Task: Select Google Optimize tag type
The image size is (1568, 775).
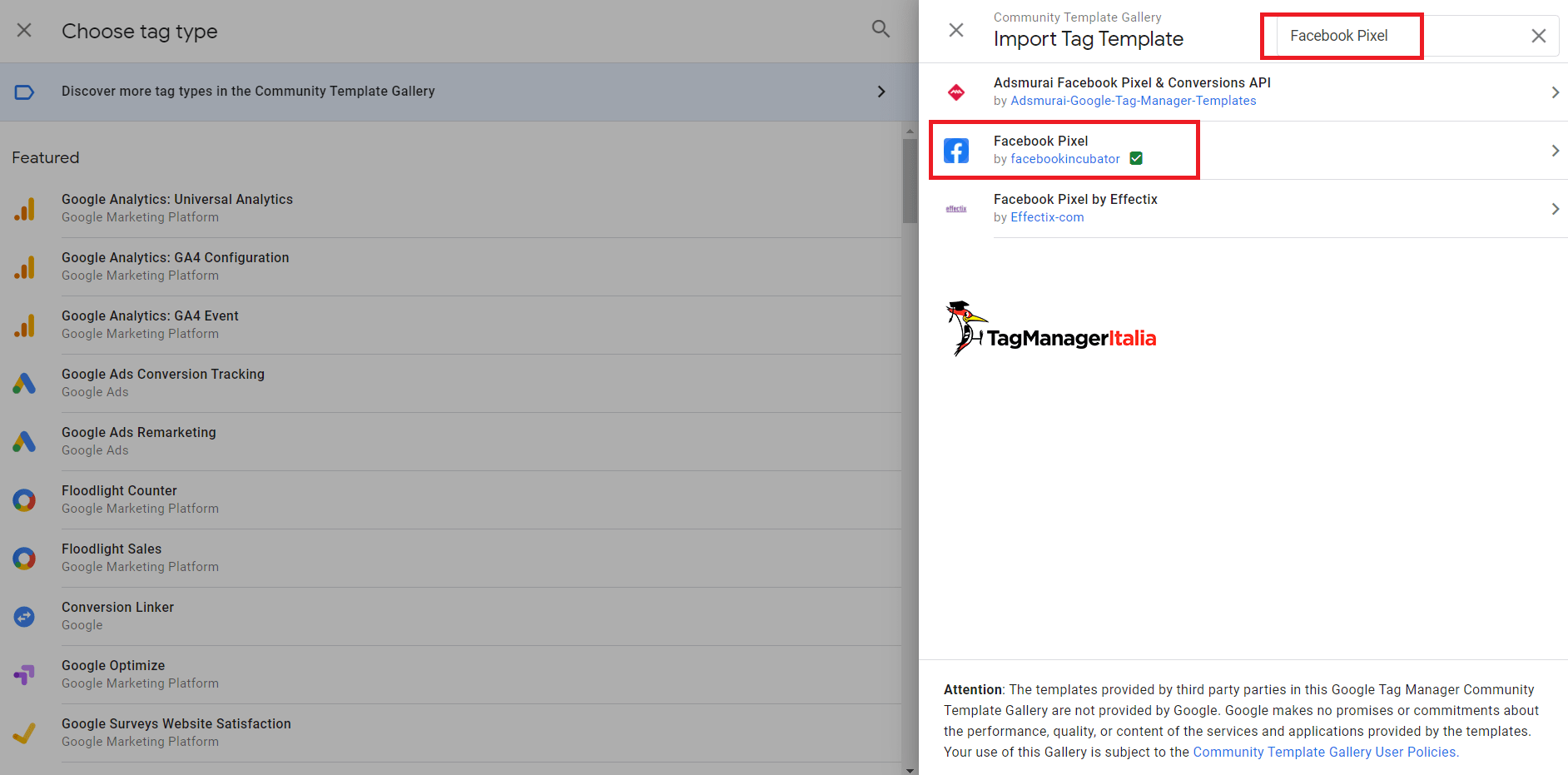Action: tap(450, 675)
